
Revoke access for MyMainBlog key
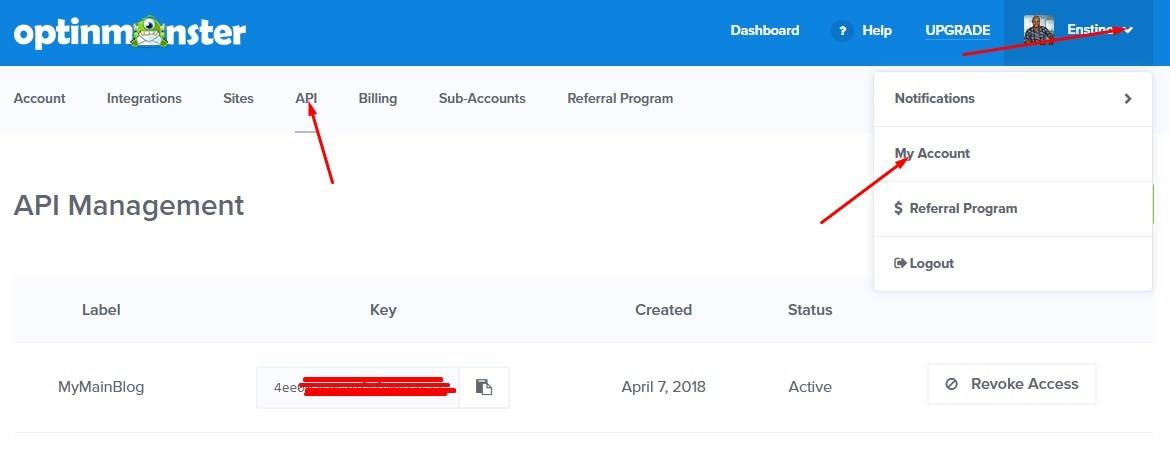[1012, 384]
